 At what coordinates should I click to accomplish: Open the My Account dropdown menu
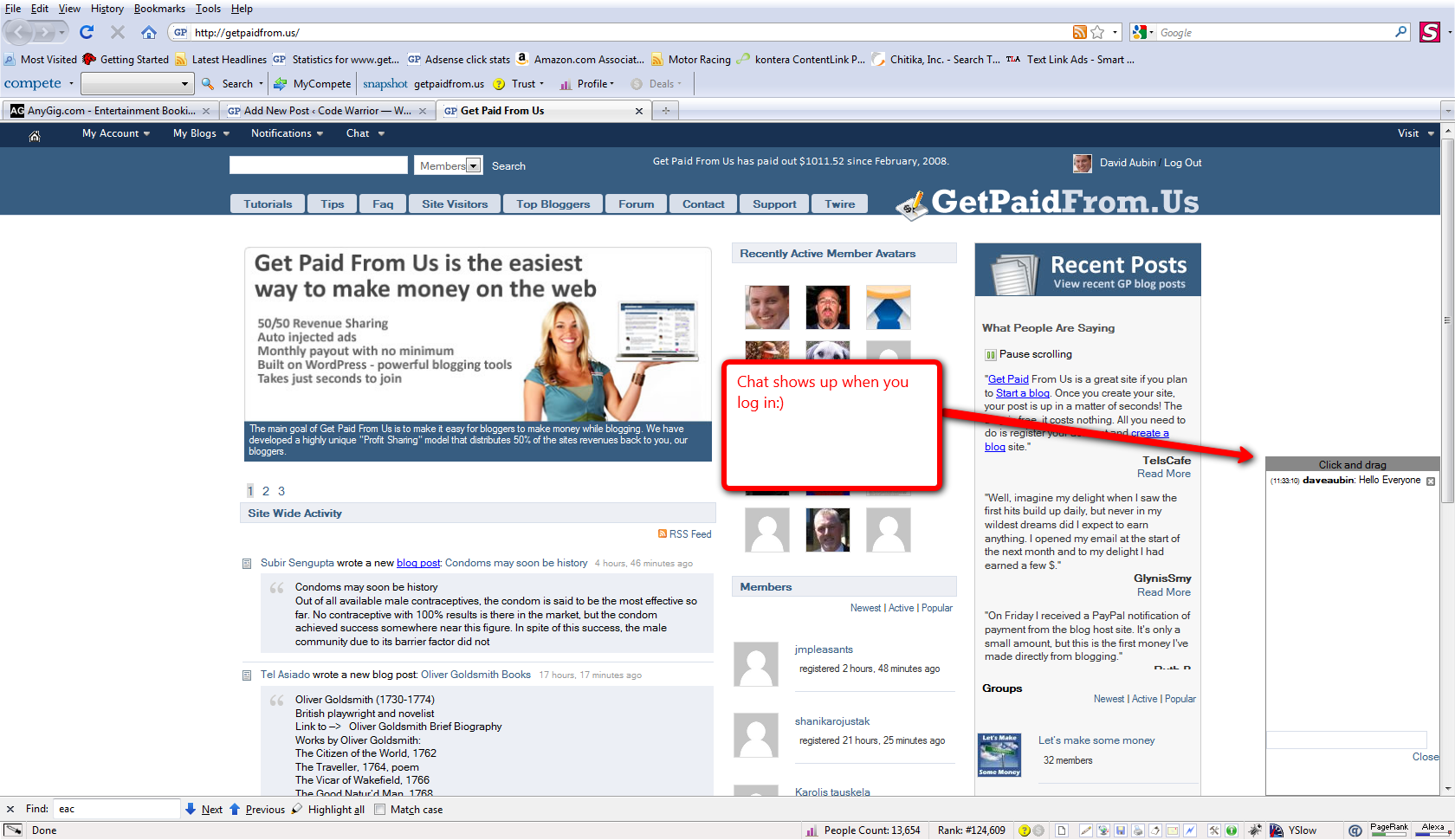pyautogui.click(x=115, y=133)
